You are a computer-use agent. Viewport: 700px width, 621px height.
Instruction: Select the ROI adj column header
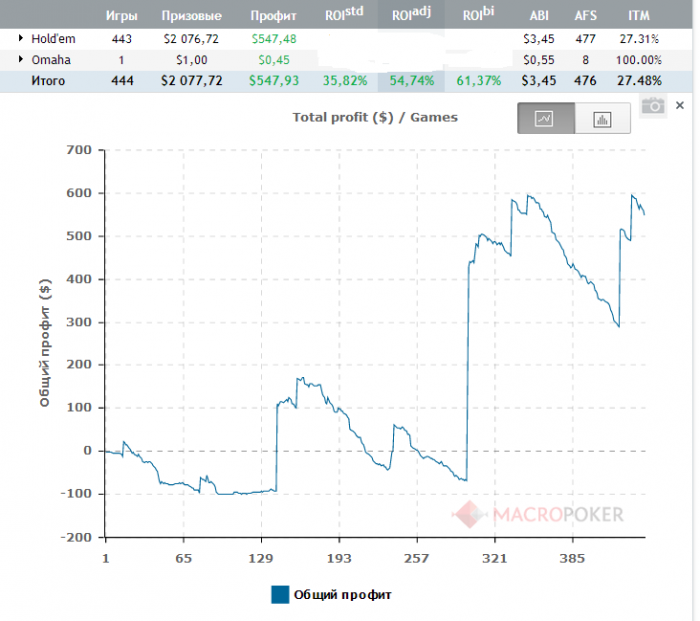pyautogui.click(x=411, y=14)
